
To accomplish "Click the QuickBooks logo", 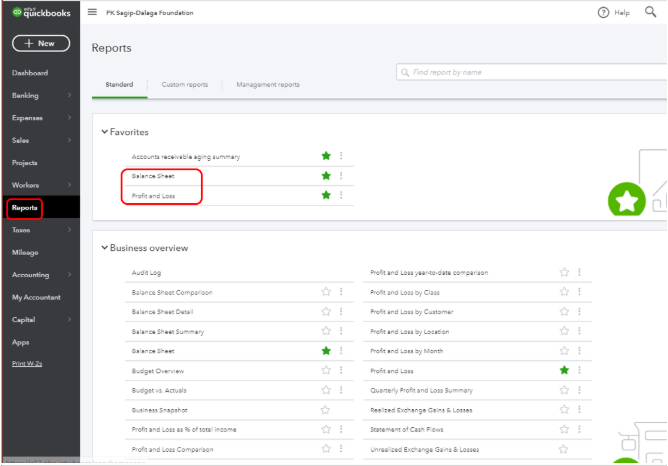I will (40, 12).
